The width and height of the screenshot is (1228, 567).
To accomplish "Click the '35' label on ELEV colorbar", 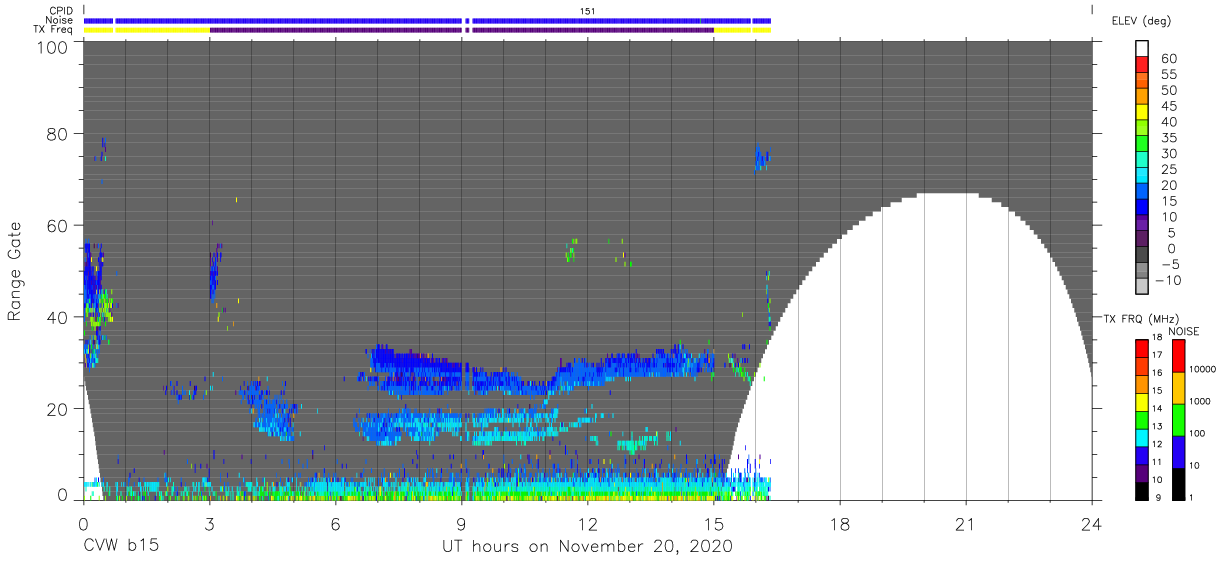I will (x=1168, y=138).
